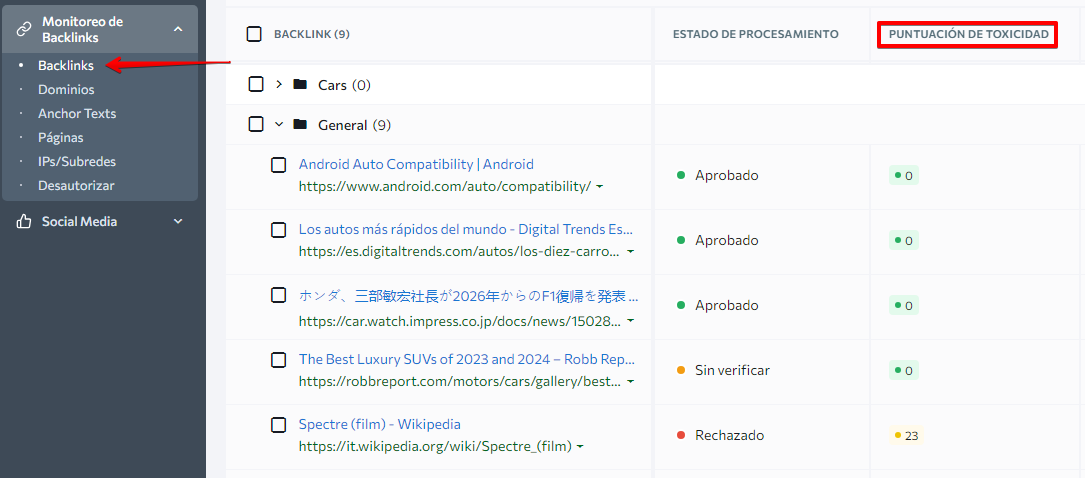1085x478 pixels.
Task: Check the Cars folder checkbox
Action: pyautogui.click(x=256, y=84)
